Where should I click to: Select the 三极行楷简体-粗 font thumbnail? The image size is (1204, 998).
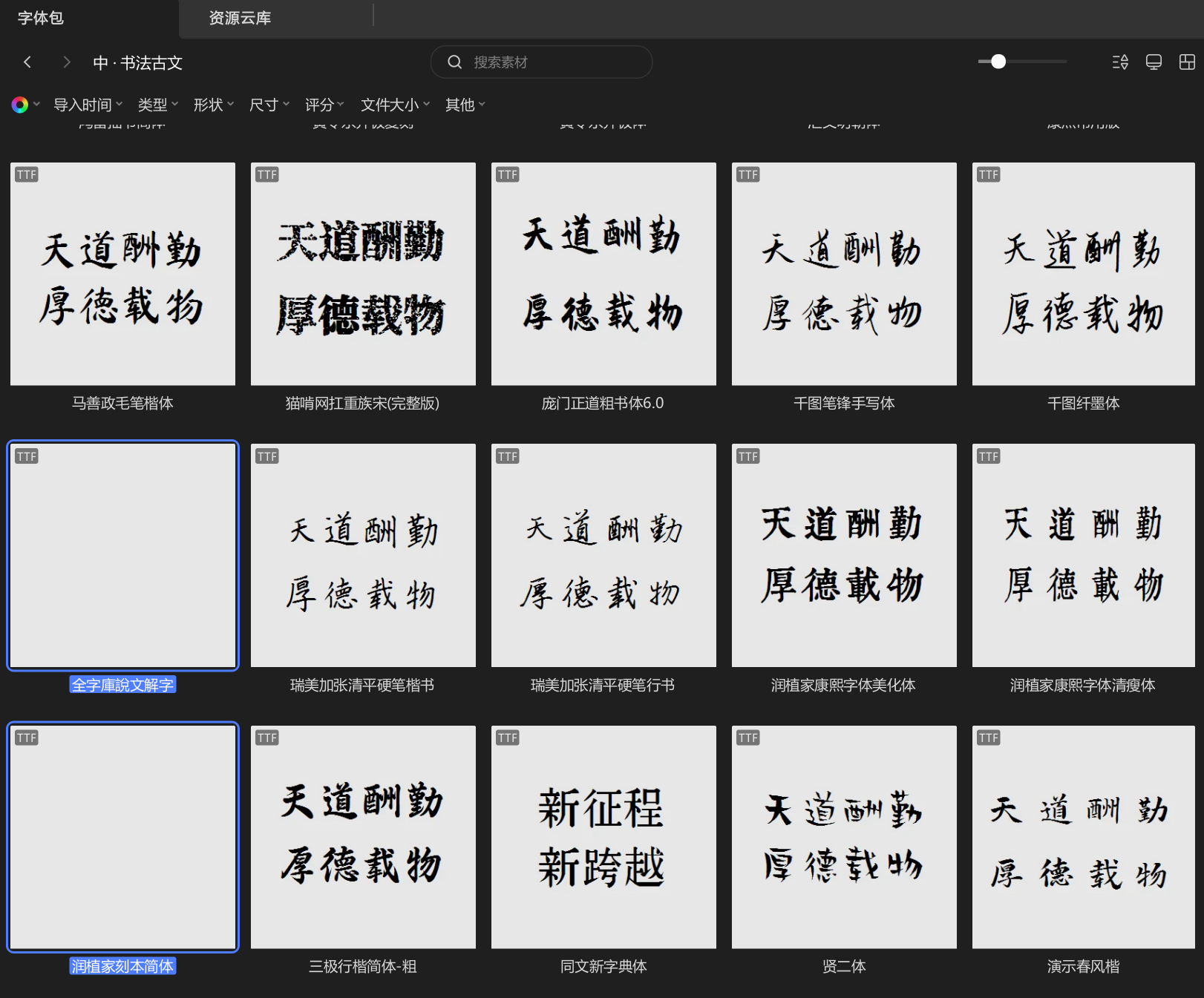(363, 837)
